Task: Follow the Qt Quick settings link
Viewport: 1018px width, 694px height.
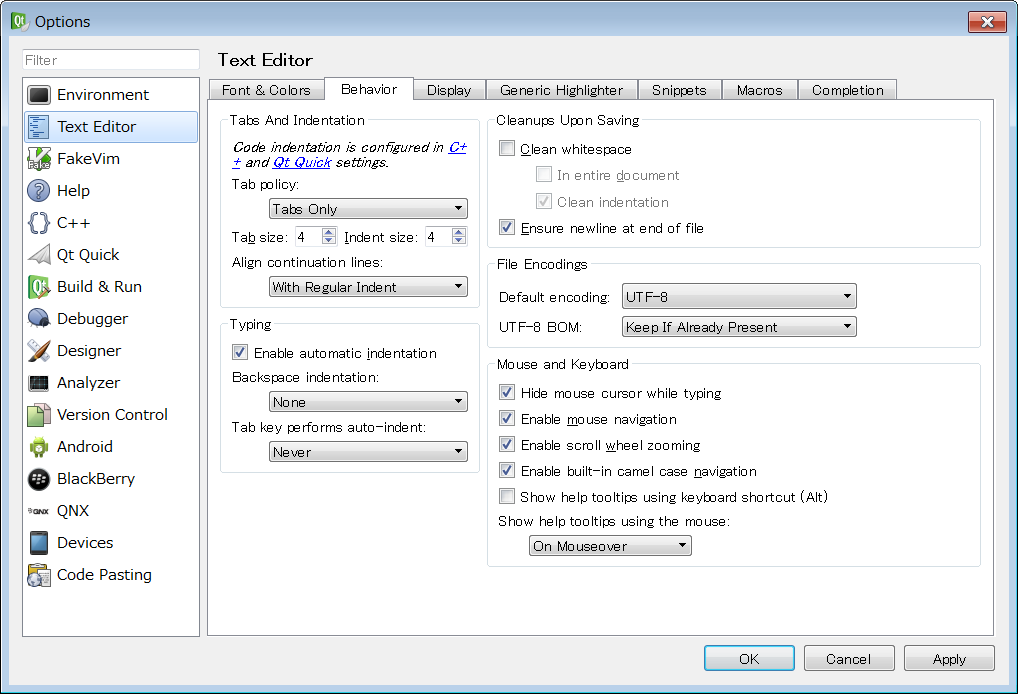Action: point(301,162)
